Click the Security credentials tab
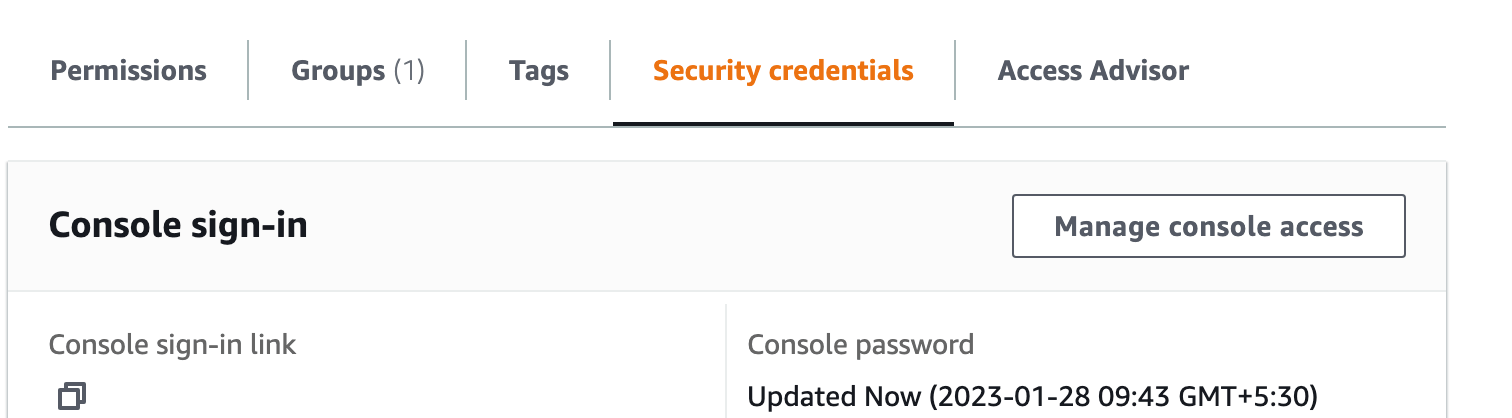Image resolution: width=1512 pixels, height=418 pixels. click(783, 71)
